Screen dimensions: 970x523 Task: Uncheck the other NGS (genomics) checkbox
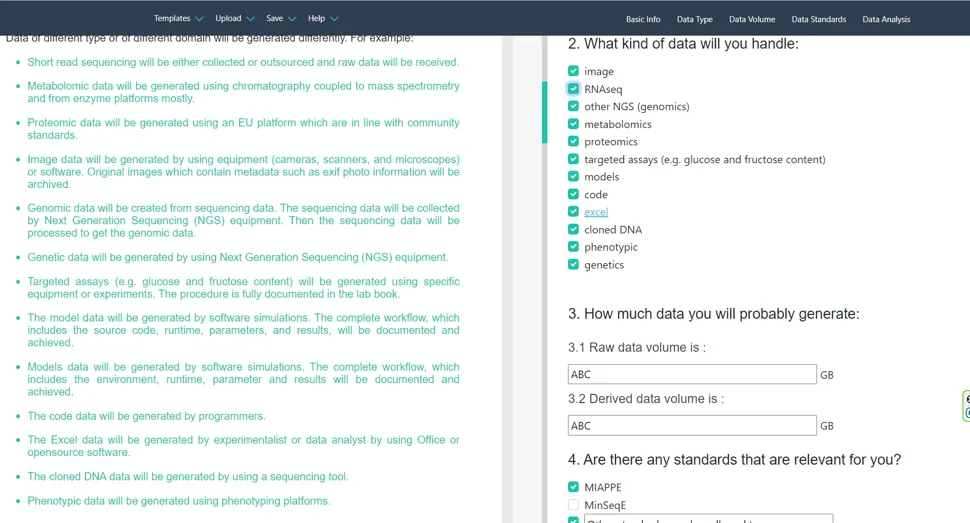pos(573,106)
